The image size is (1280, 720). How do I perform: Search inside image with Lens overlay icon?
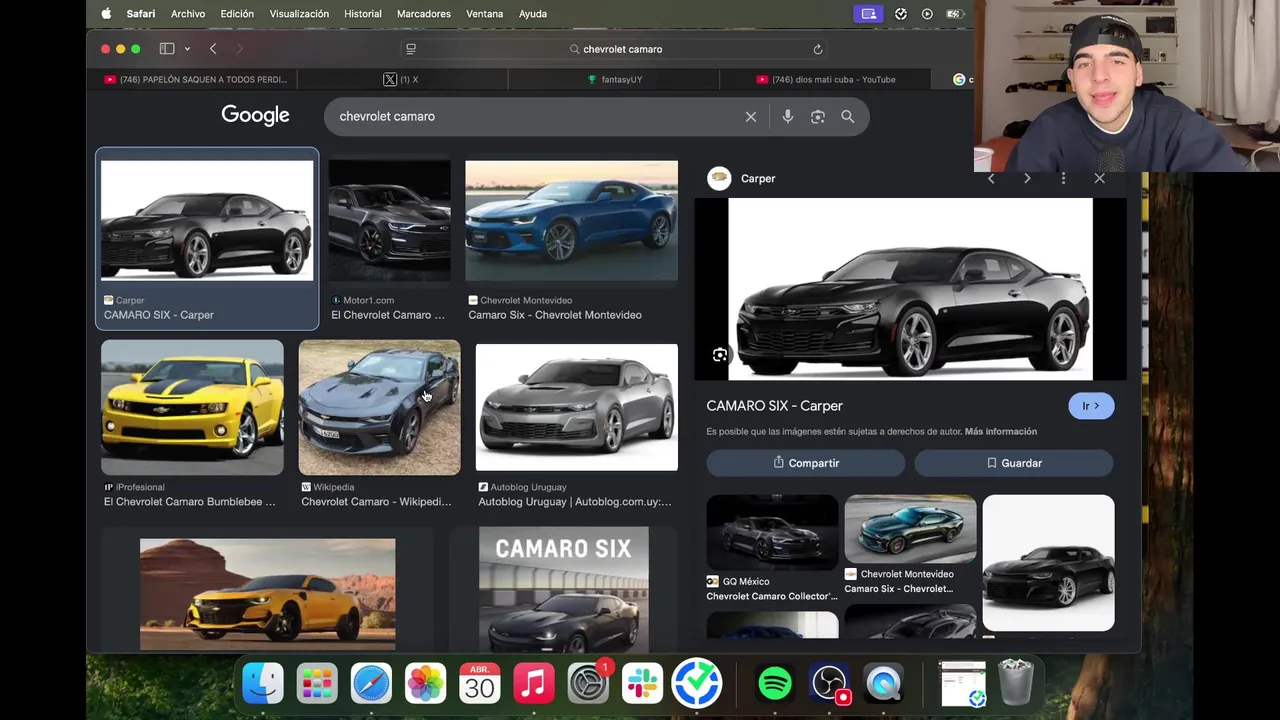[x=720, y=355]
